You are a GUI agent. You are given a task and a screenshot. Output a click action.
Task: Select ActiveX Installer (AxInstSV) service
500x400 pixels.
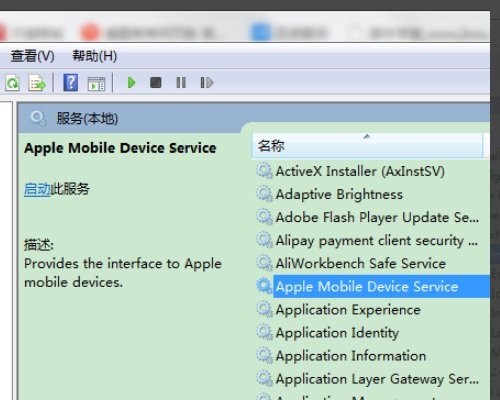point(360,171)
